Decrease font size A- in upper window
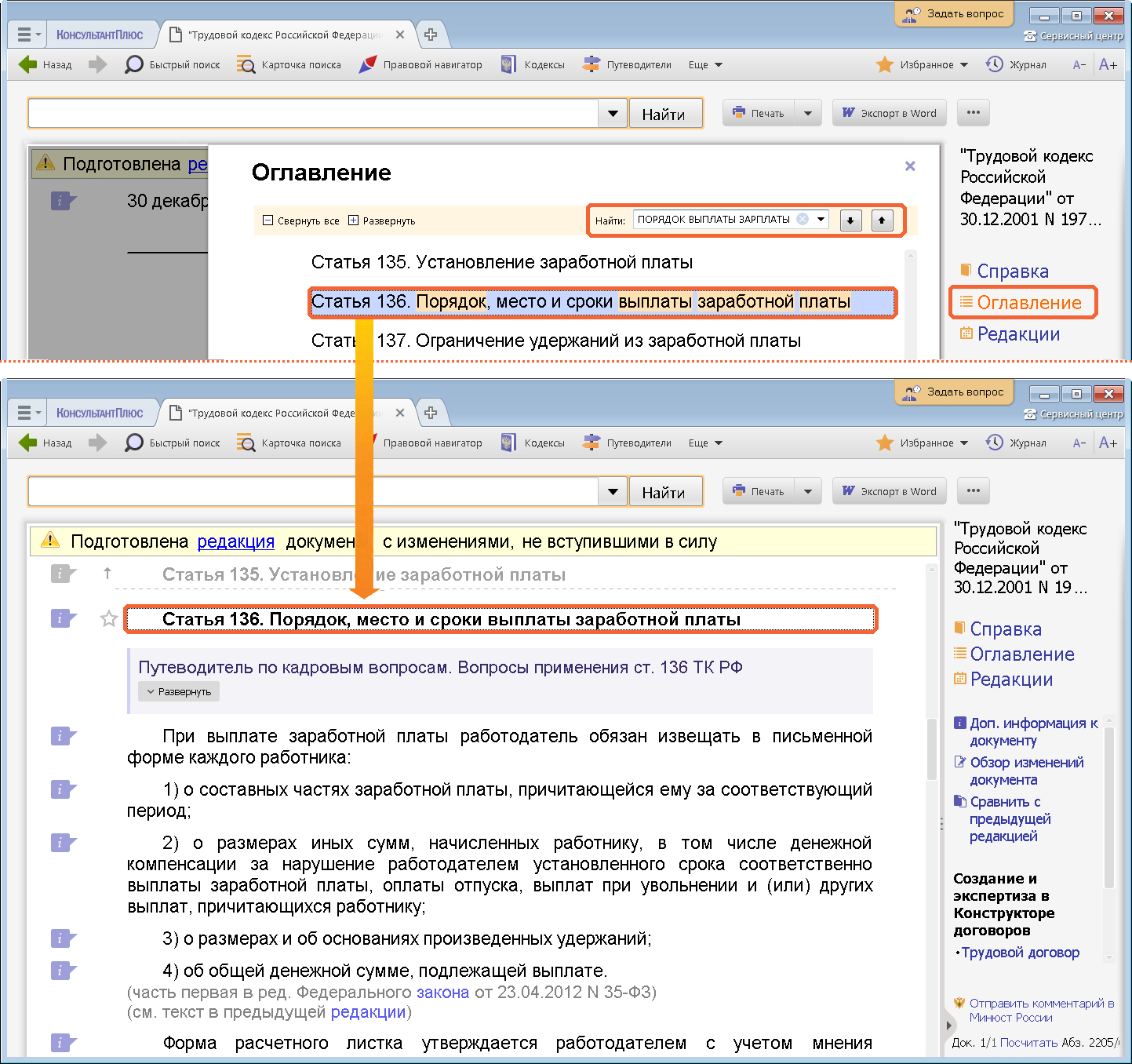The height and width of the screenshot is (1064, 1132). [x=1079, y=65]
